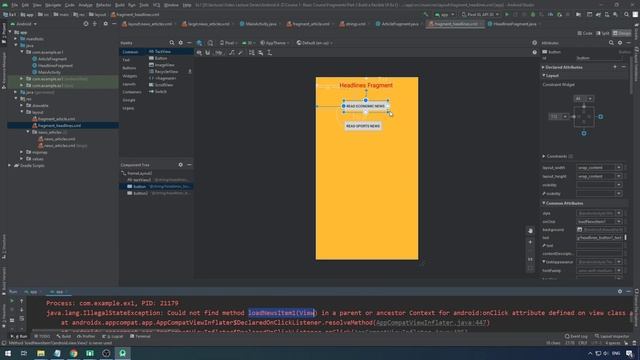Minimize the Component Tree panel
This screenshot has width=640, height=360.
coord(189,164)
